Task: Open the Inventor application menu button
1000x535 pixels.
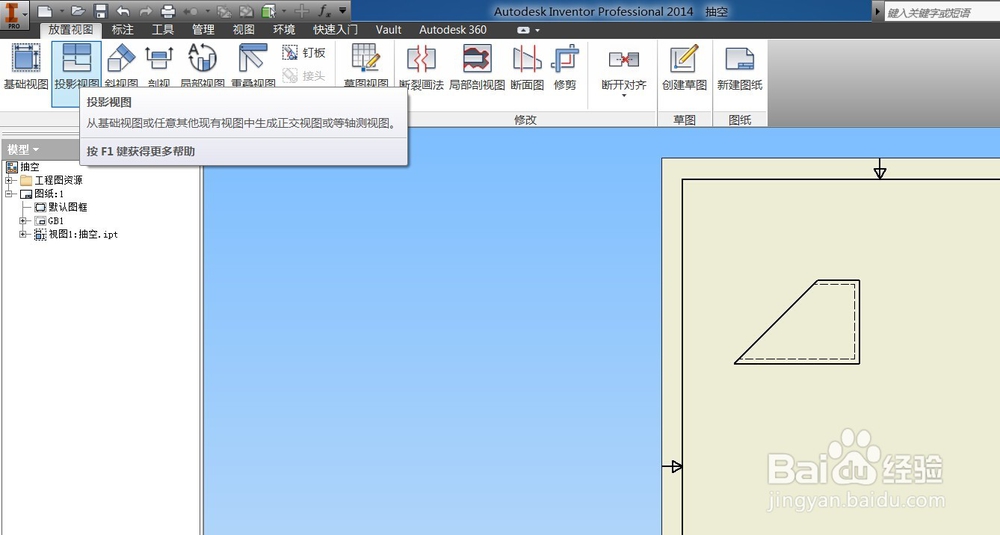Action: point(15,14)
